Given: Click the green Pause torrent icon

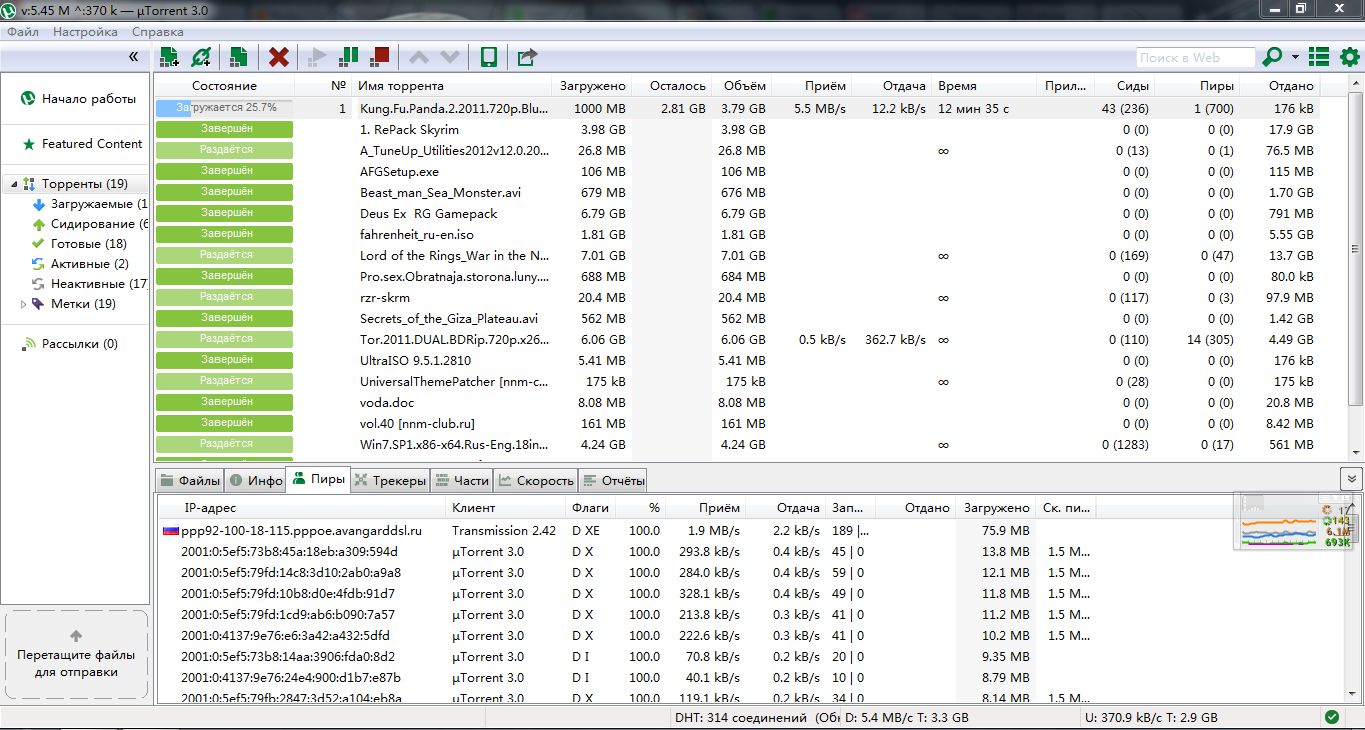Looking at the screenshot, I should click(348, 57).
